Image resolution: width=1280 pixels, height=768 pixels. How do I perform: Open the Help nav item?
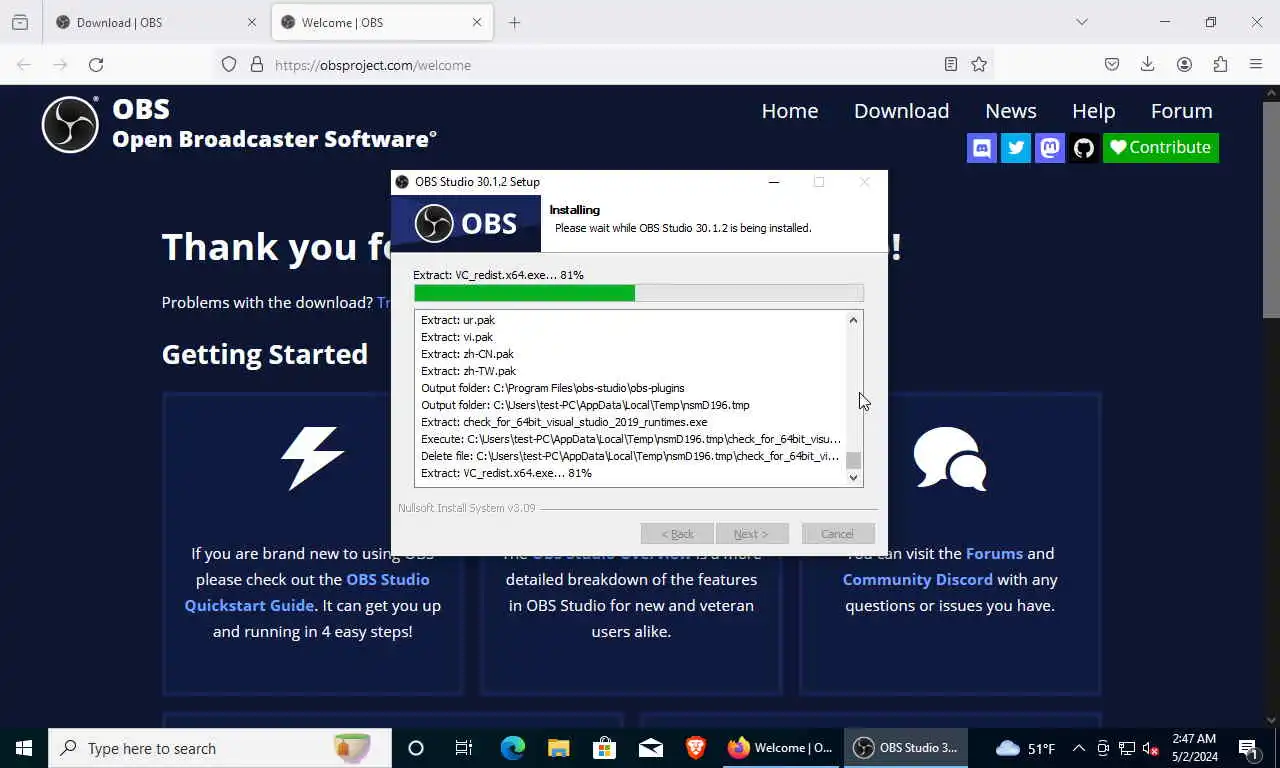click(x=1093, y=111)
